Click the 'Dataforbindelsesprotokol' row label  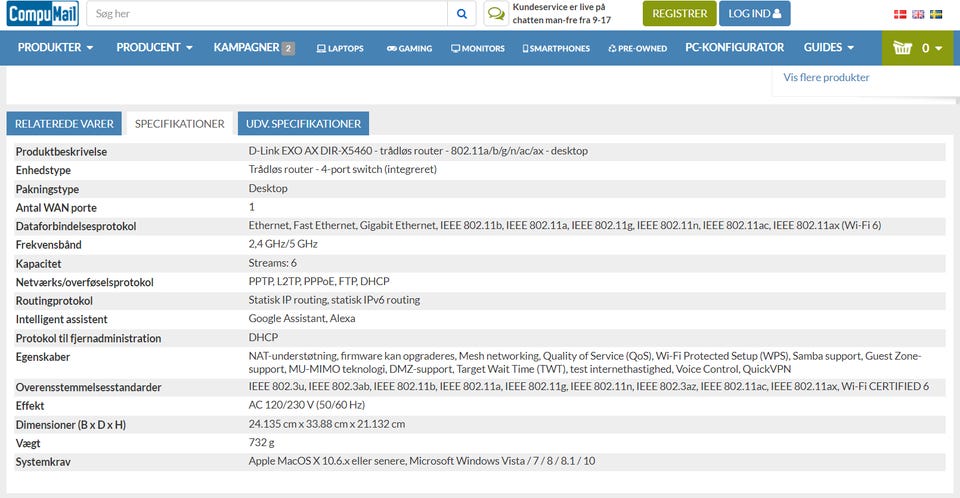pyautogui.click(x=76, y=226)
